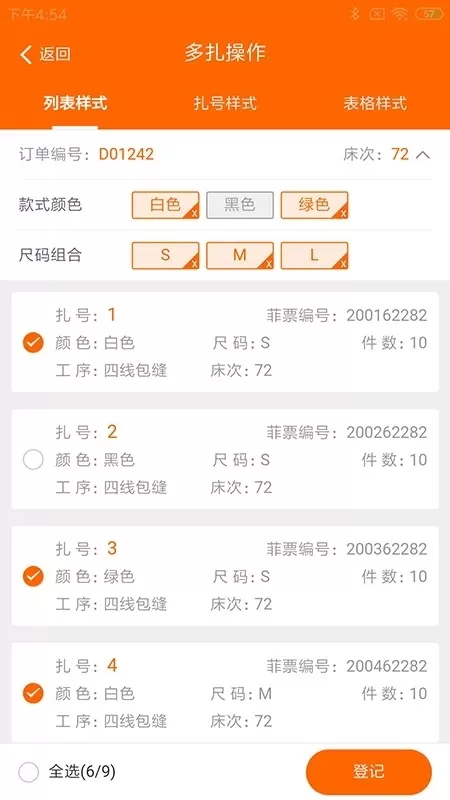
Task: Deselect the L size tag
Action: [x=314, y=255]
